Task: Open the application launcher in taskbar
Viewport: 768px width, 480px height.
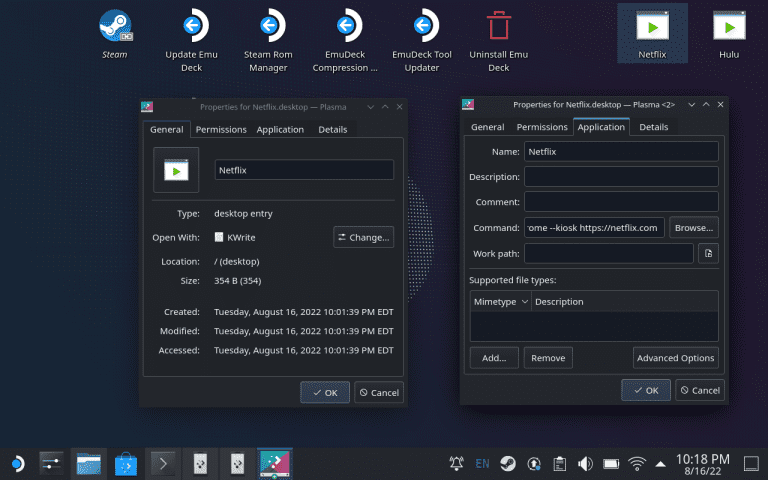Action: 17,463
